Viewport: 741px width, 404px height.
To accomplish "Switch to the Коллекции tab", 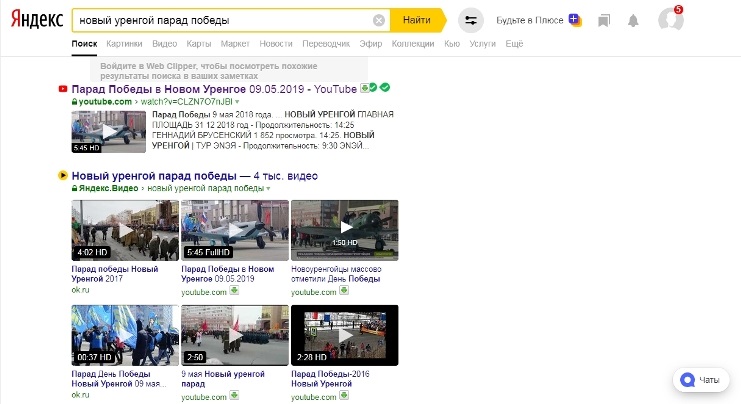I will [x=413, y=43].
